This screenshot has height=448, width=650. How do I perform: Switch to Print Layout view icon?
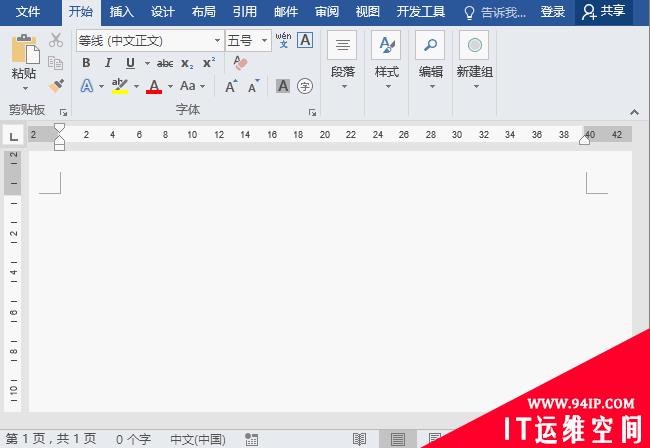click(398, 439)
